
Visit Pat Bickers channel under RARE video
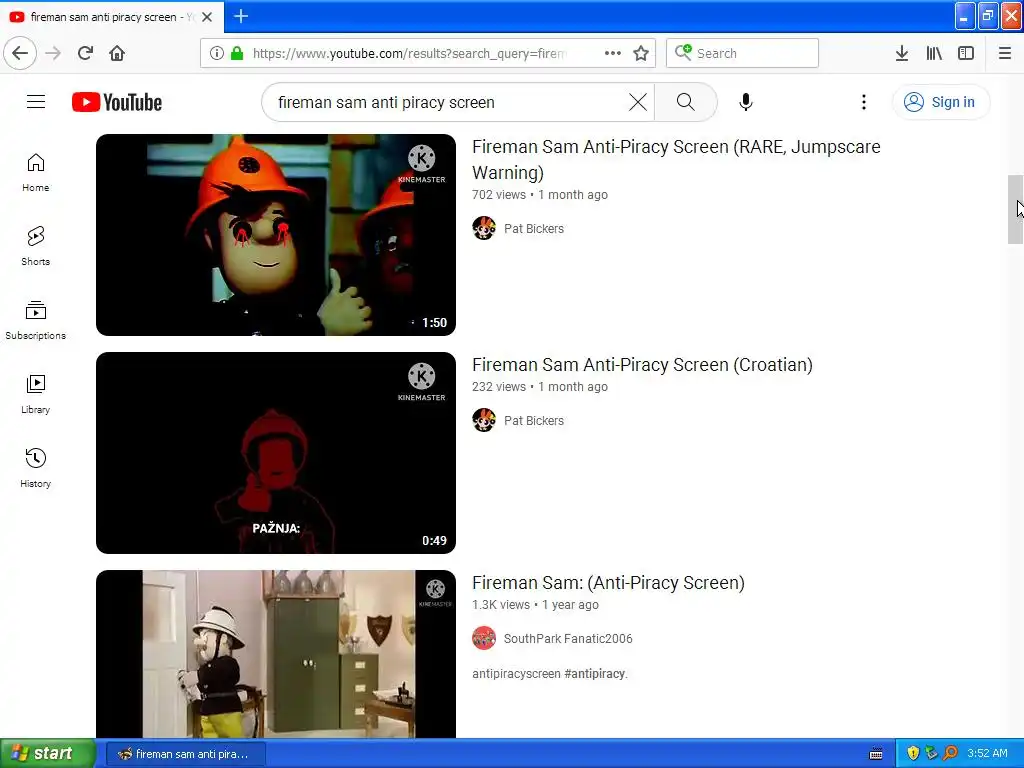(534, 229)
